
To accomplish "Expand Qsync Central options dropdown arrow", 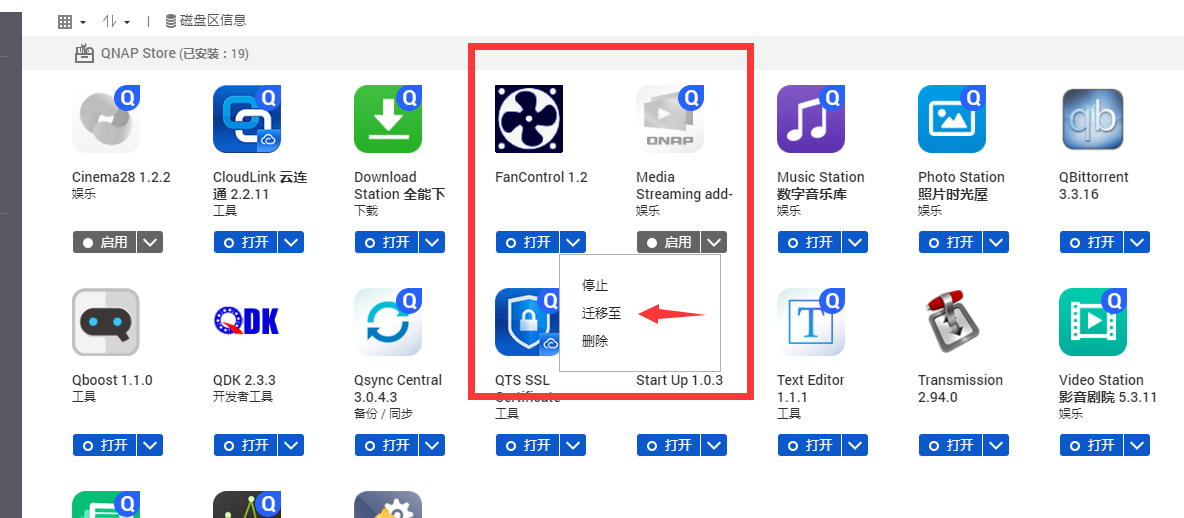I will 433,446.
